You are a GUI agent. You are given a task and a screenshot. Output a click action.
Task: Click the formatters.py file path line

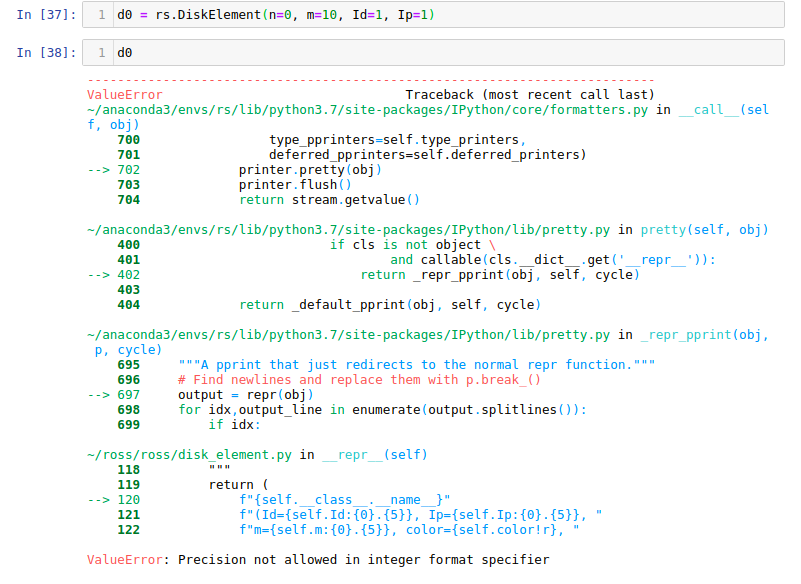point(367,110)
